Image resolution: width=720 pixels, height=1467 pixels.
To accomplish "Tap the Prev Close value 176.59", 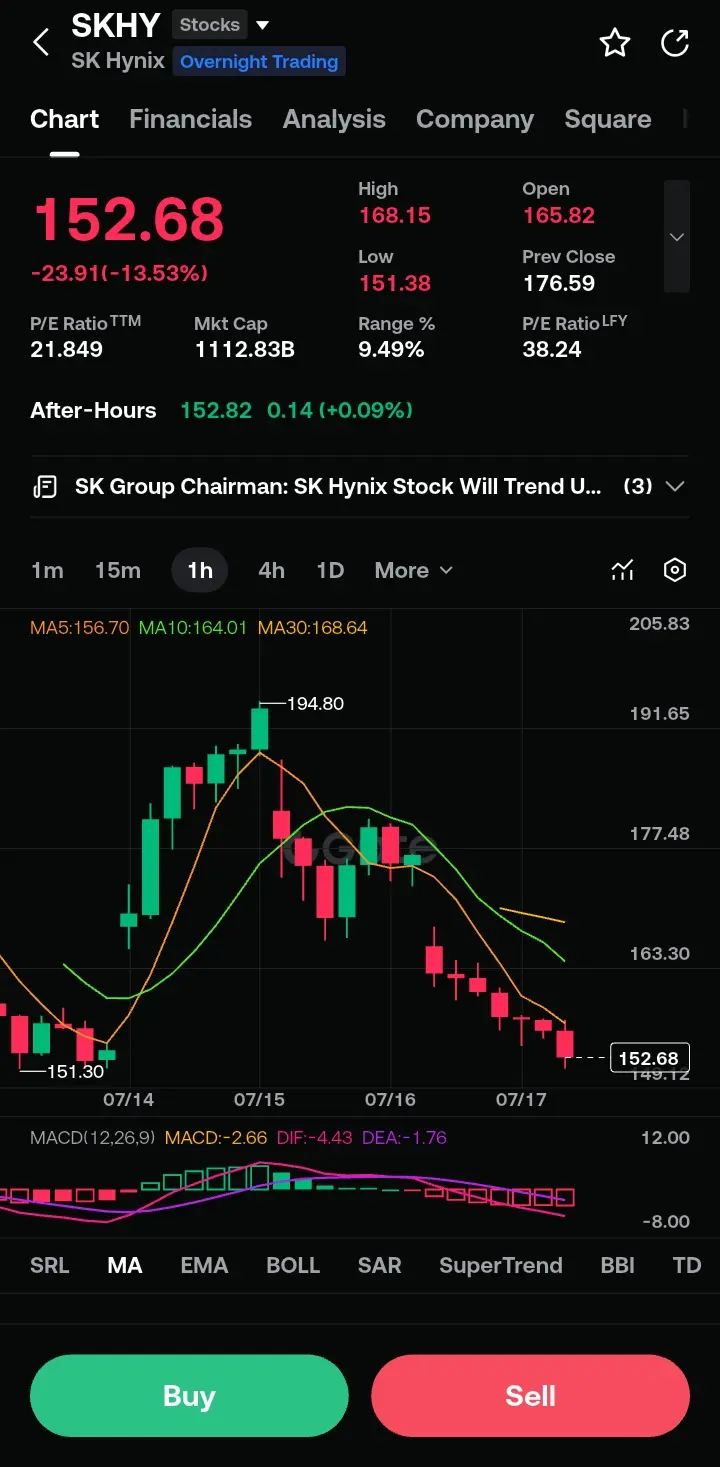I will [559, 283].
